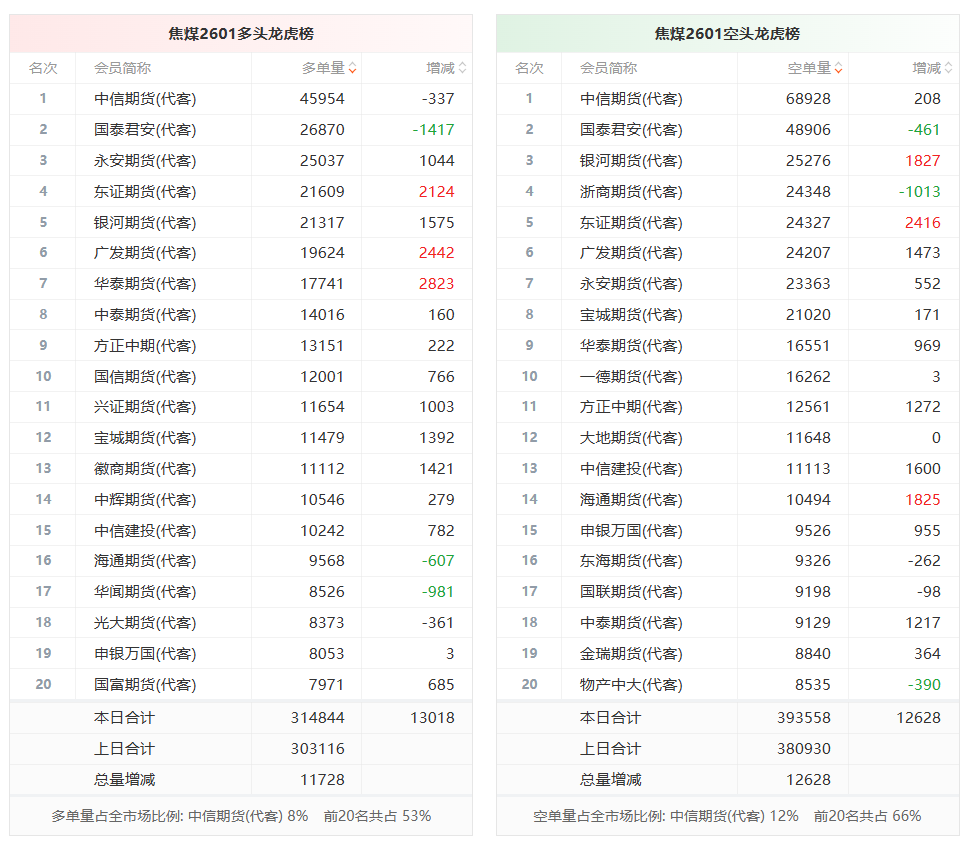Viewport: 968px width, 850px height.
Task: Click 金瑞期货(代客) member name
Action: pyautogui.click(x=631, y=653)
